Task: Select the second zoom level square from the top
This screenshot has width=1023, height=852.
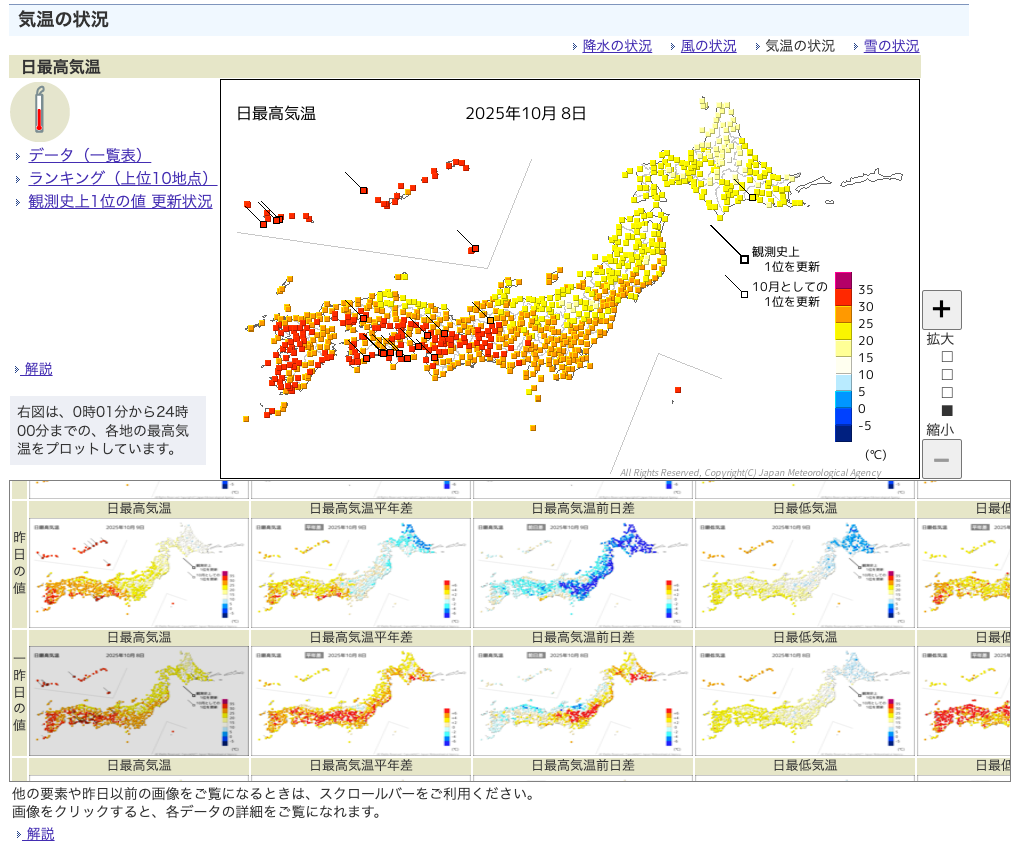Action: pyautogui.click(x=947, y=374)
